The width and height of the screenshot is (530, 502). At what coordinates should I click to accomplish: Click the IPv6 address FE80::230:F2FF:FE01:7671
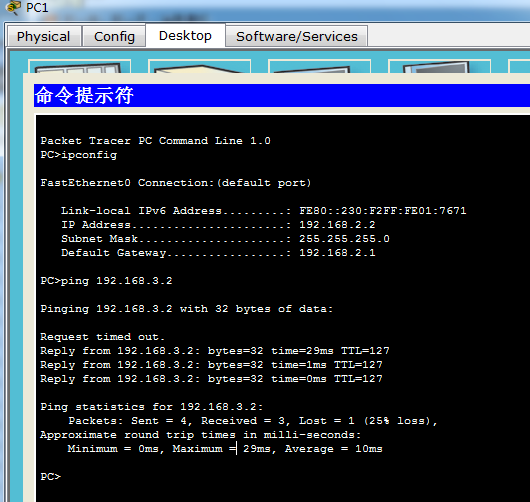[383, 211]
